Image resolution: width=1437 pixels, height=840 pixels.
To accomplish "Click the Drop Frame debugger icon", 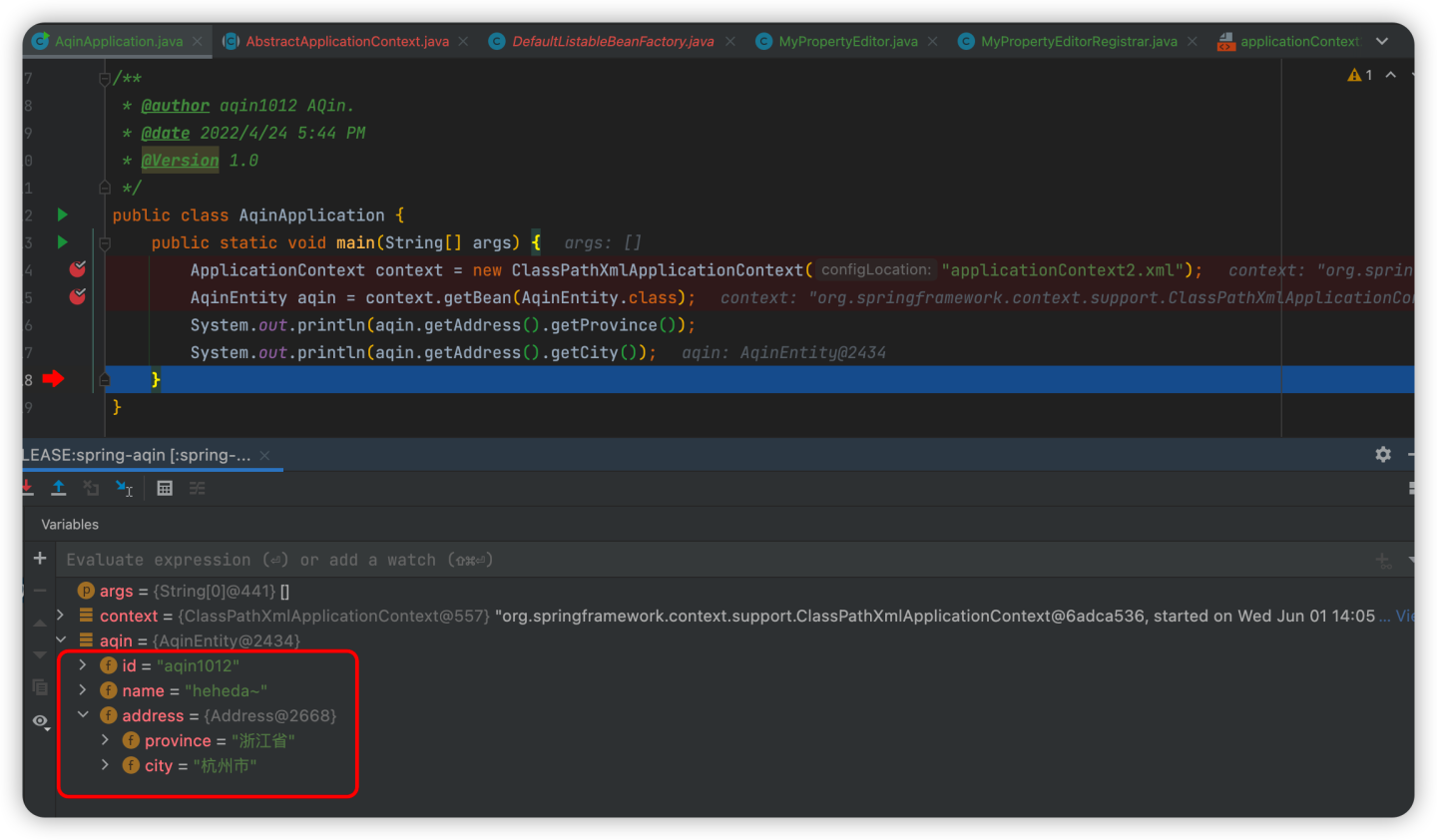I will [91, 488].
